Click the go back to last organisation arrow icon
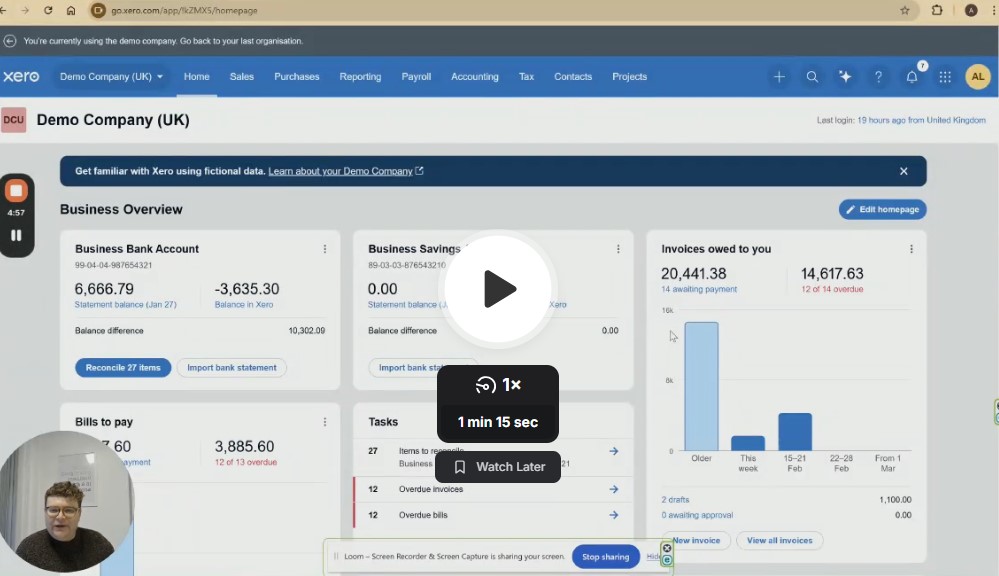The image size is (999, 576). [10, 41]
